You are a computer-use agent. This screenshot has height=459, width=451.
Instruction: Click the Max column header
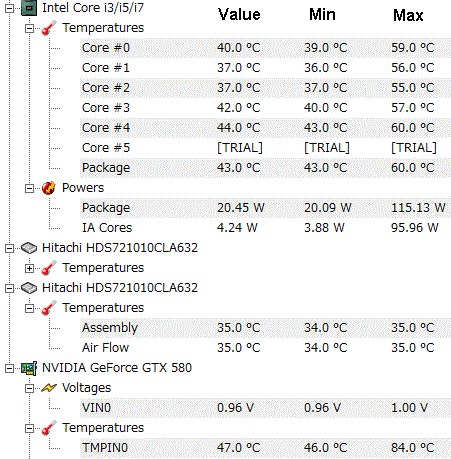[408, 15]
